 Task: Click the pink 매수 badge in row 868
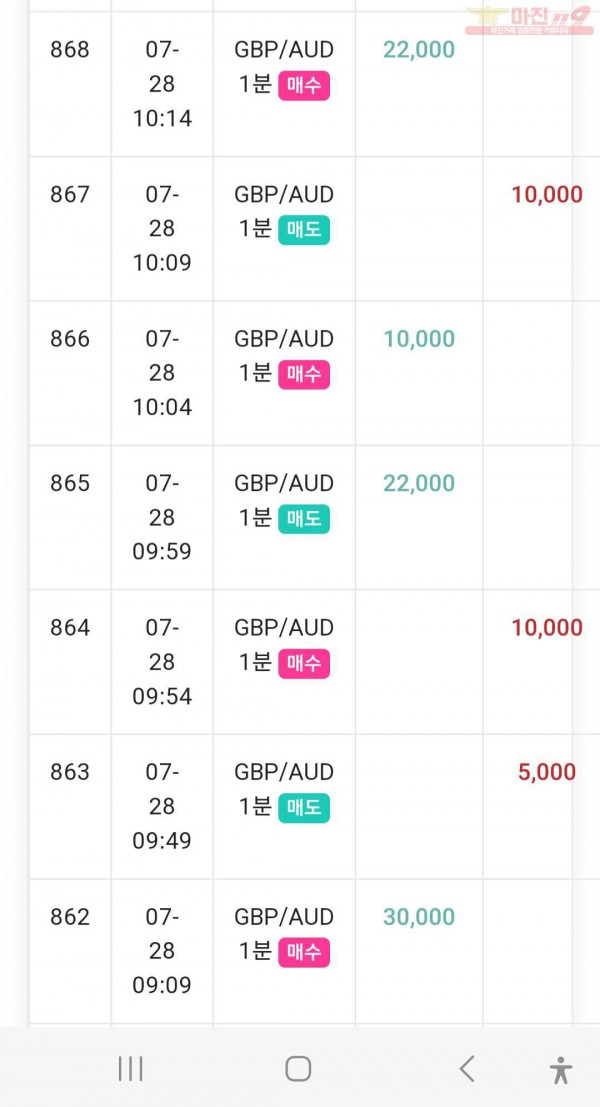[x=304, y=86]
